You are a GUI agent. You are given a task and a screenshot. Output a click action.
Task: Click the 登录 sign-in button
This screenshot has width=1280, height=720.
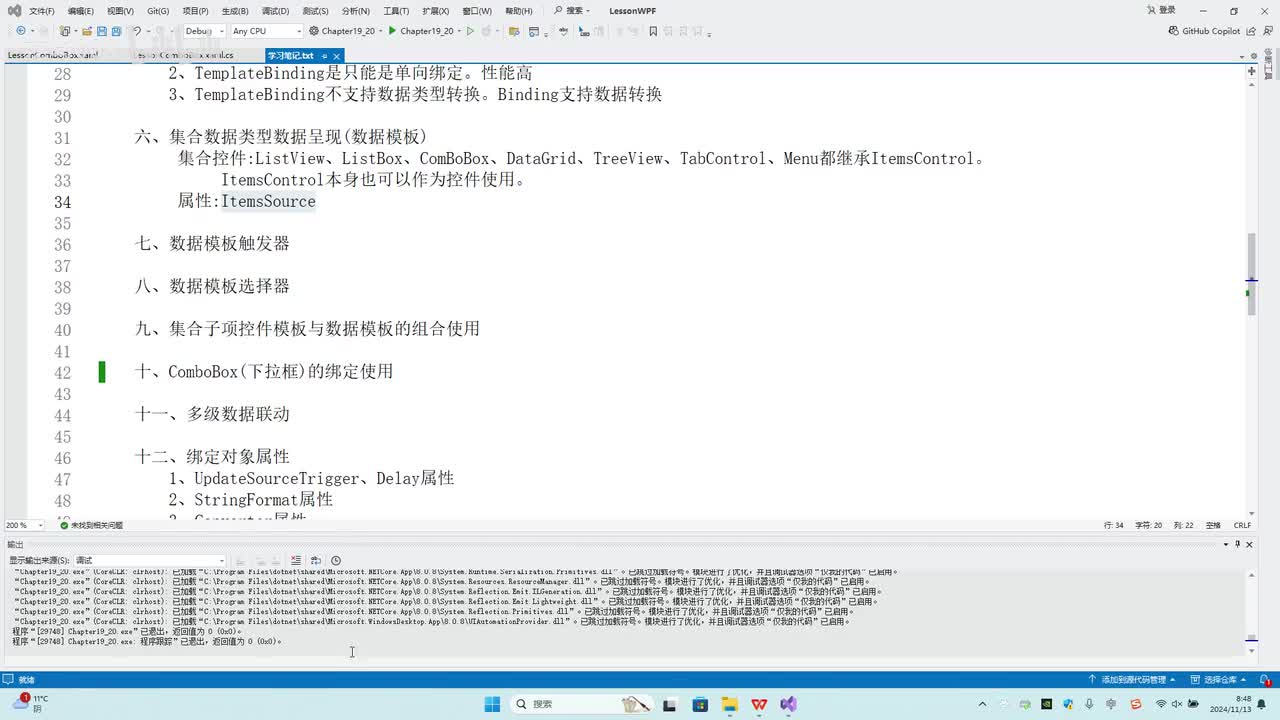pyautogui.click(x=1160, y=11)
